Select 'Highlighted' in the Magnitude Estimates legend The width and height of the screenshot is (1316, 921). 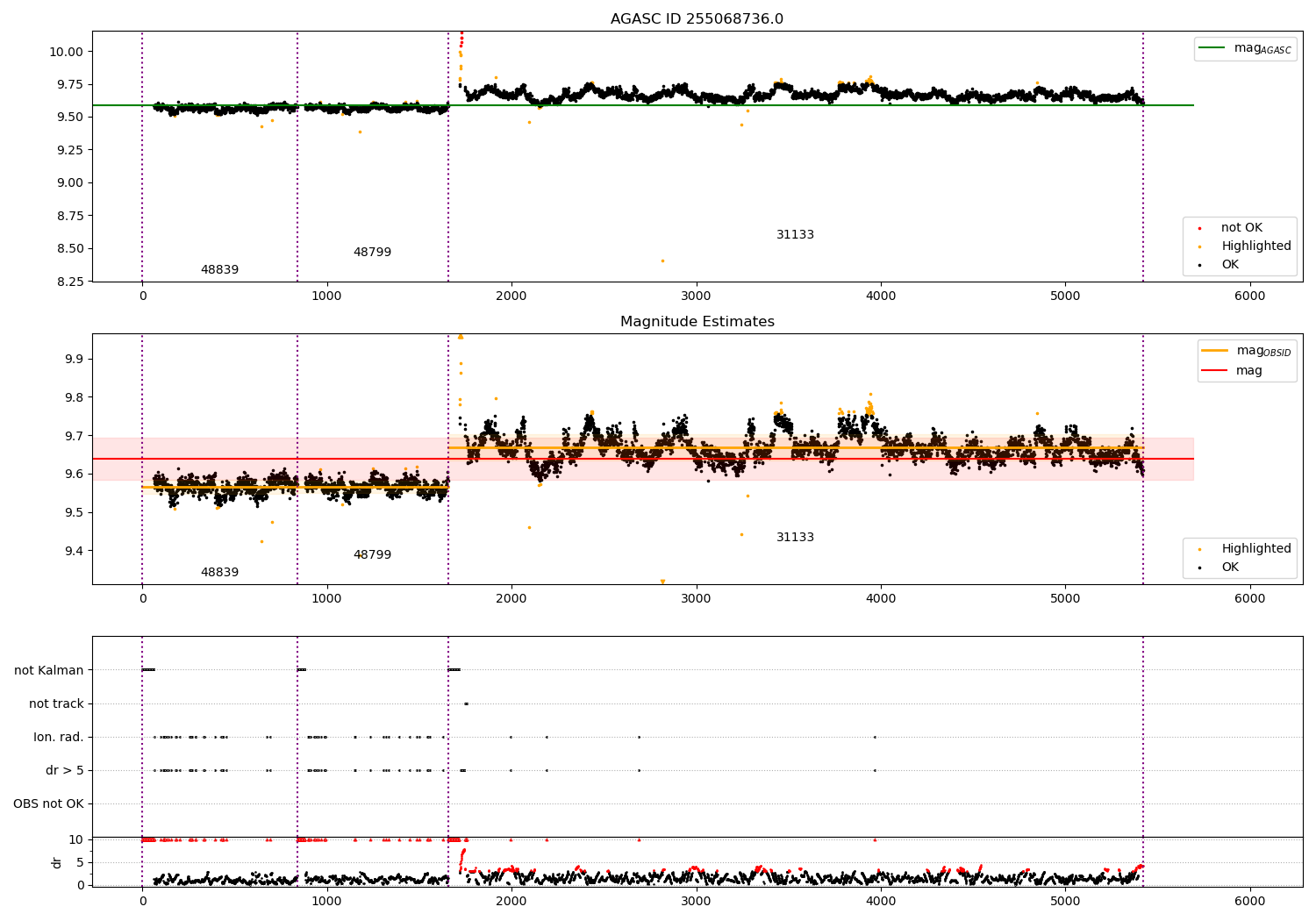tap(1255, 549)
